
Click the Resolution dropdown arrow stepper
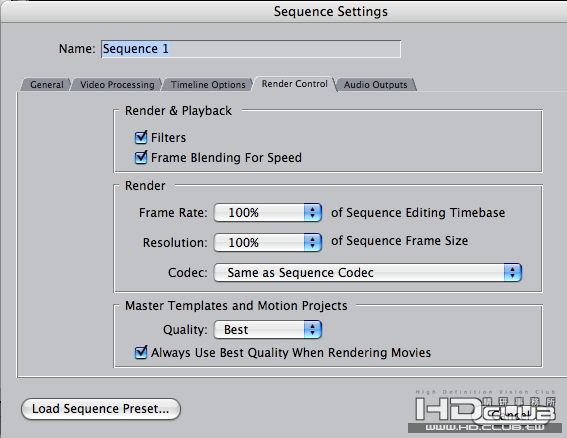(312, 242)
